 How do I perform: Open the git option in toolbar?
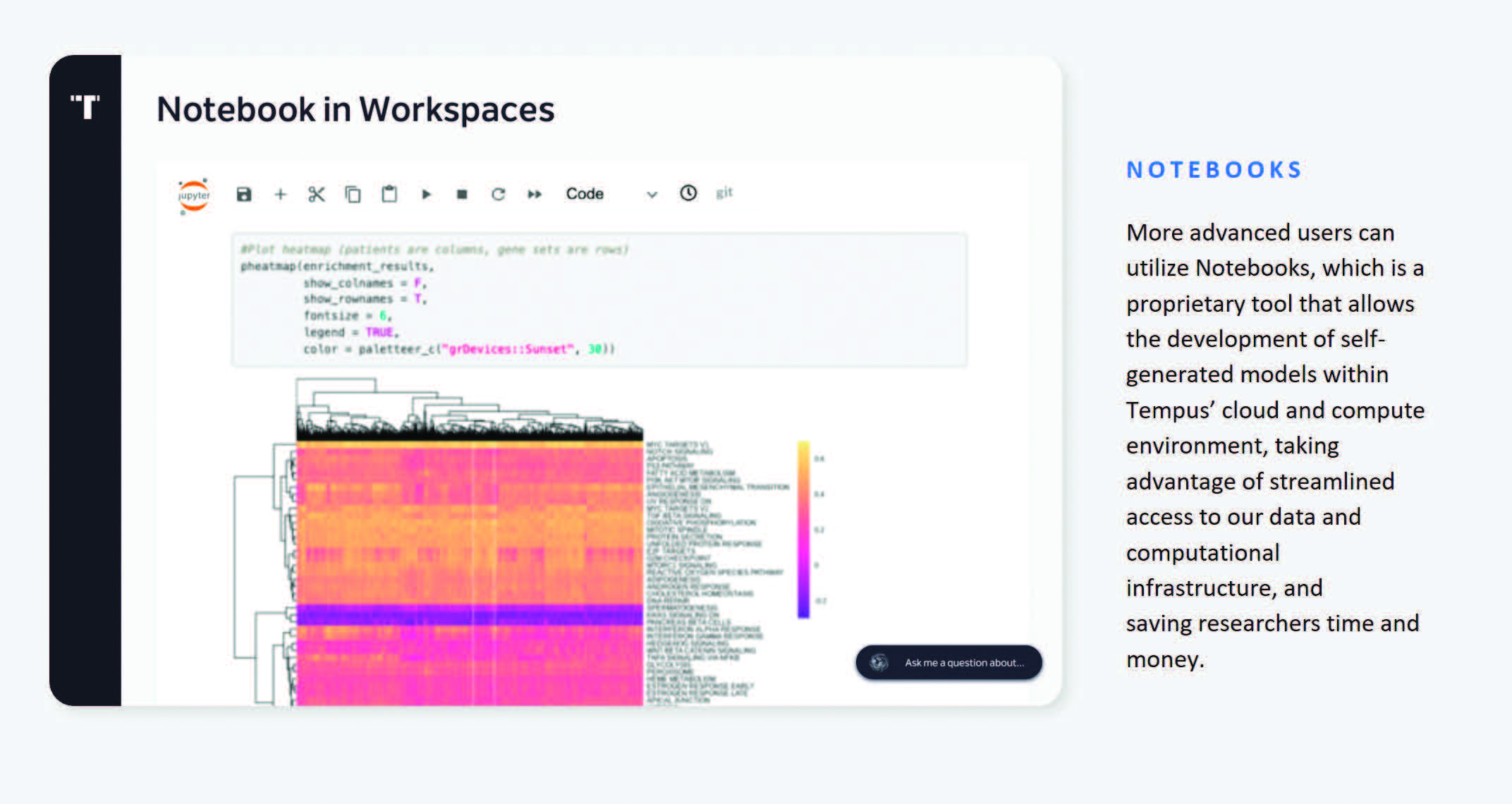[x=724, y=193]
